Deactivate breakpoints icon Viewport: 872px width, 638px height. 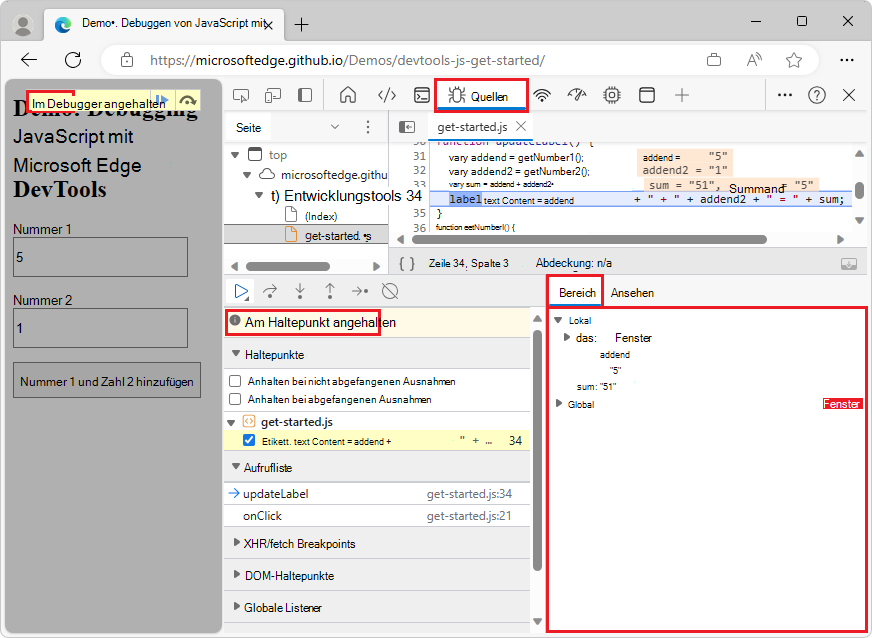pyautogui.click(x=390, y=291)
